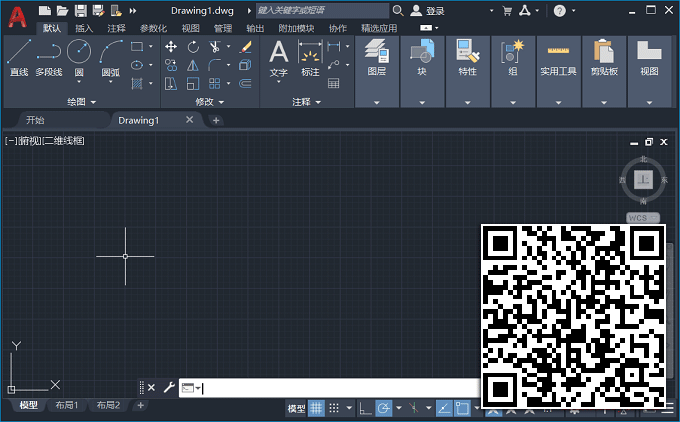Switch to the Parametric (参数化) ribbon tab
Image resolution: width=680 pixels, height=422 pixels.
click(153, 28)
